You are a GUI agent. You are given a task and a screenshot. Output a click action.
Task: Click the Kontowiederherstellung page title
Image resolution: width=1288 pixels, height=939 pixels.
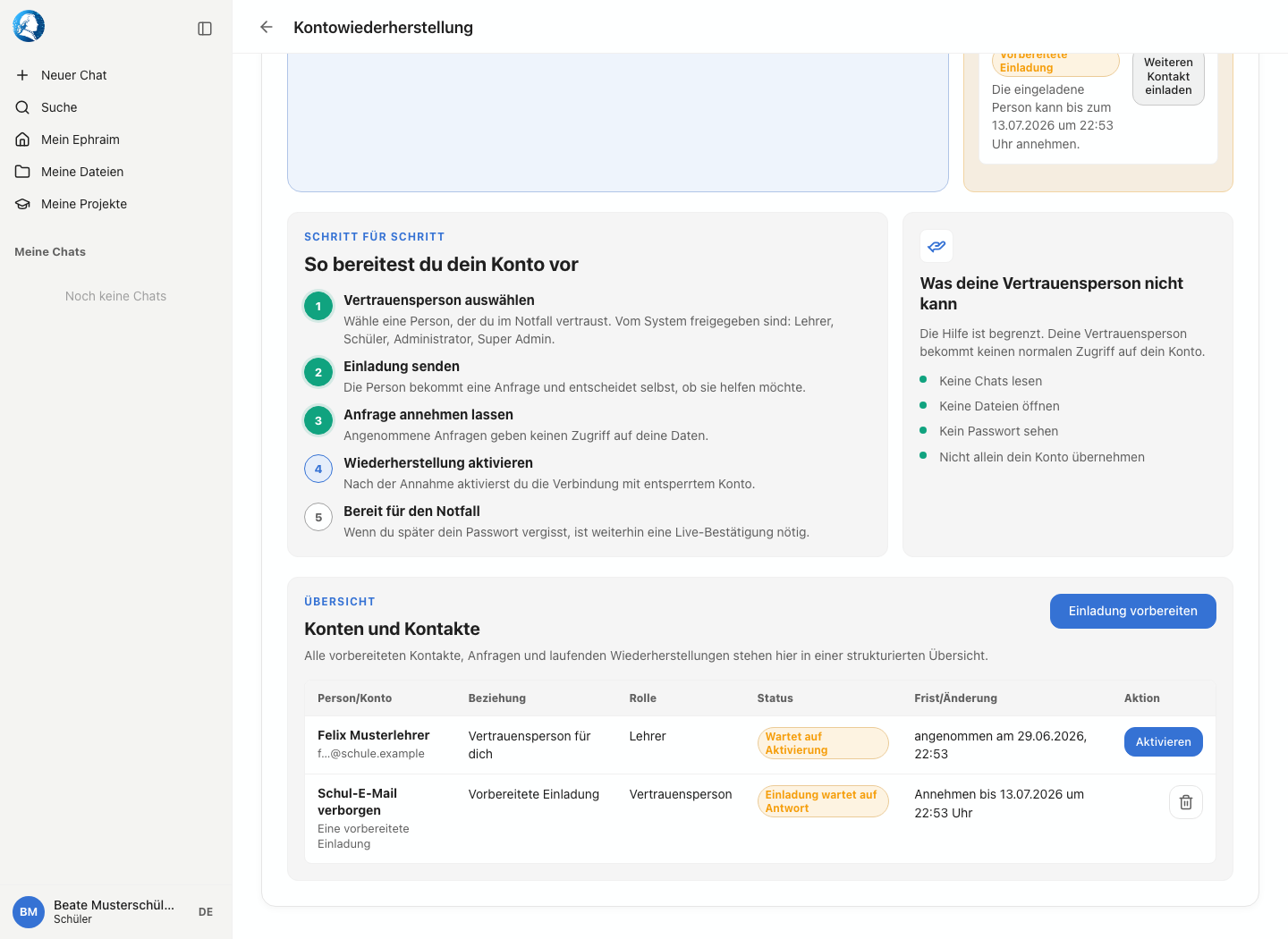coord(383,28)
